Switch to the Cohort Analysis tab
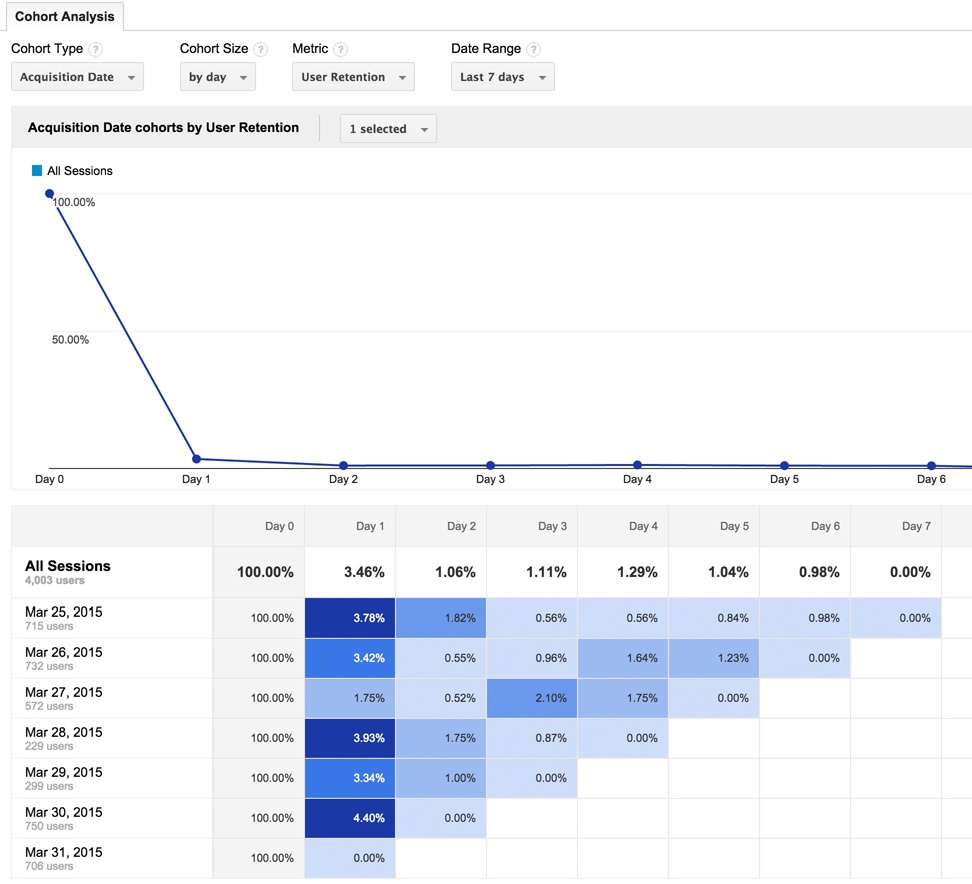This screenshot has width=972, height=884. coord(64,17)
